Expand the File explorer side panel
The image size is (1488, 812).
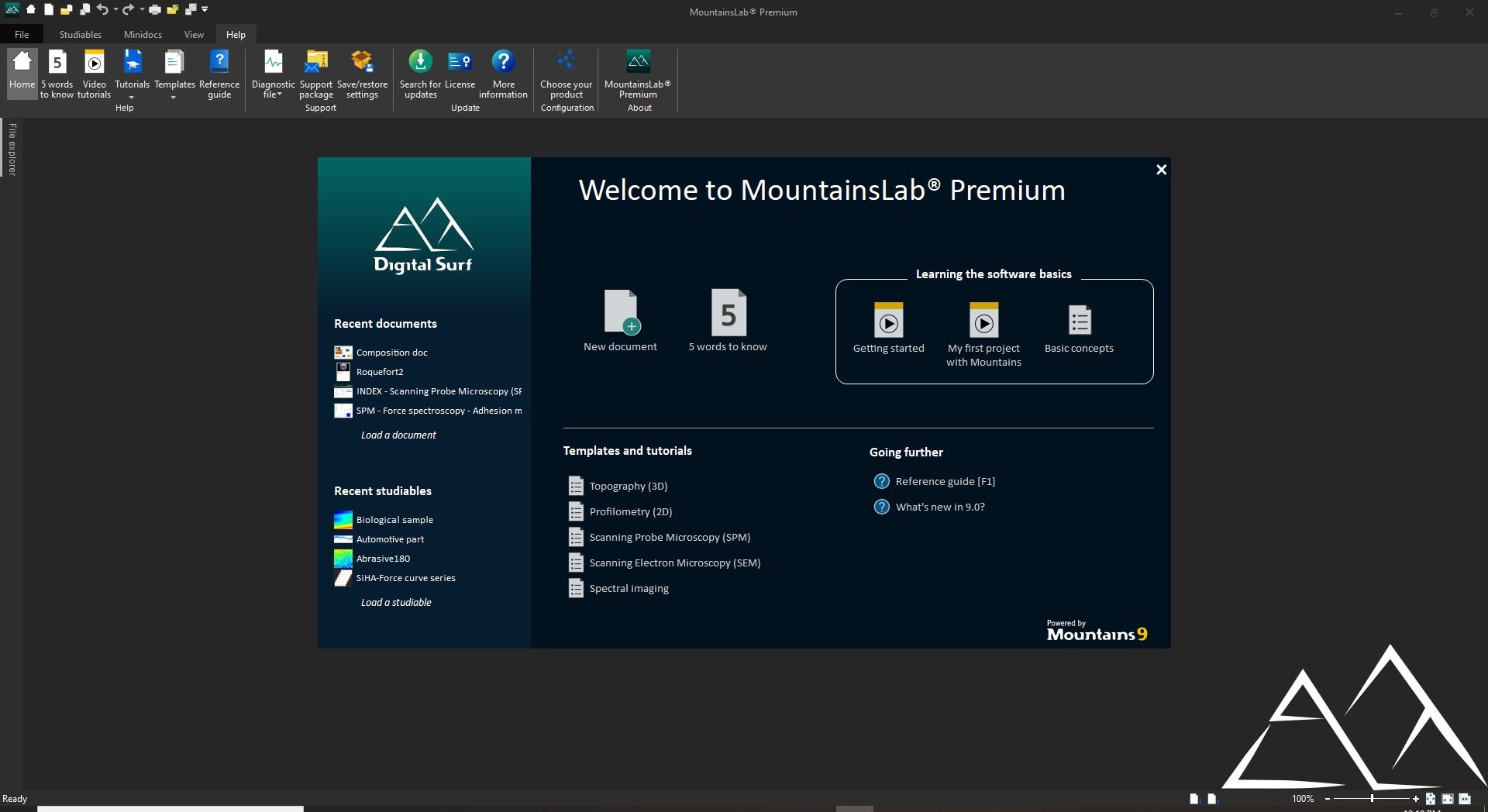pyautogui.click(x=12, y=149)
